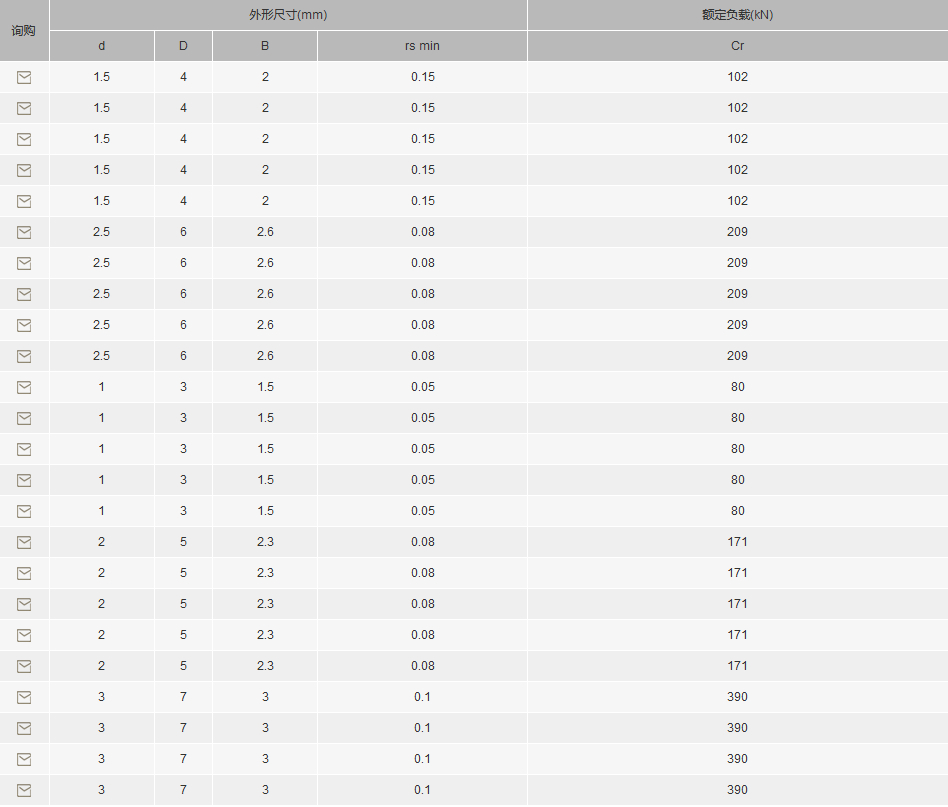Click the inquiry envelope of first Cr 171 row
Screen dimensions: 948x807
(x=24, y=542)
